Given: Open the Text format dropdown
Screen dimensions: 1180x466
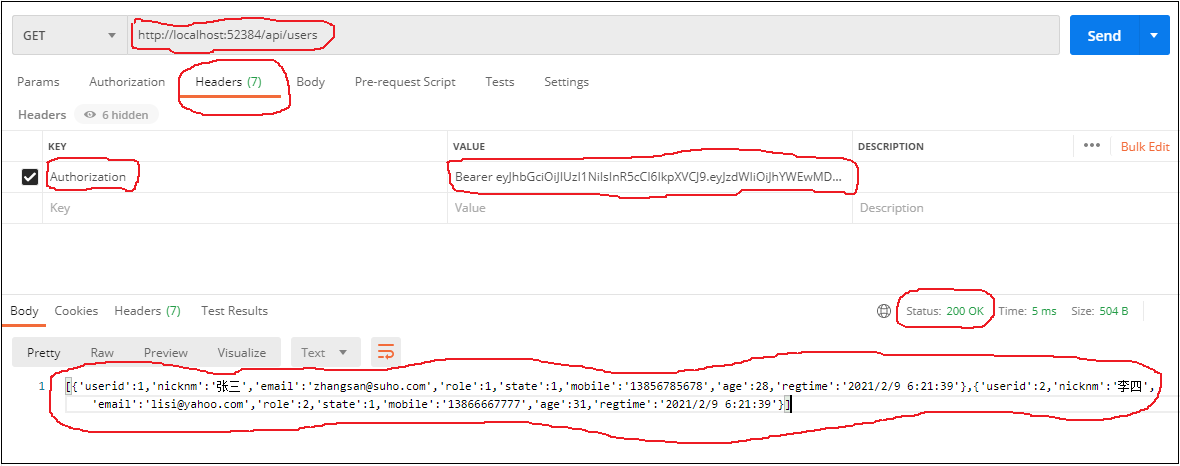Looking at the screenshot, I should coord(325,352).
